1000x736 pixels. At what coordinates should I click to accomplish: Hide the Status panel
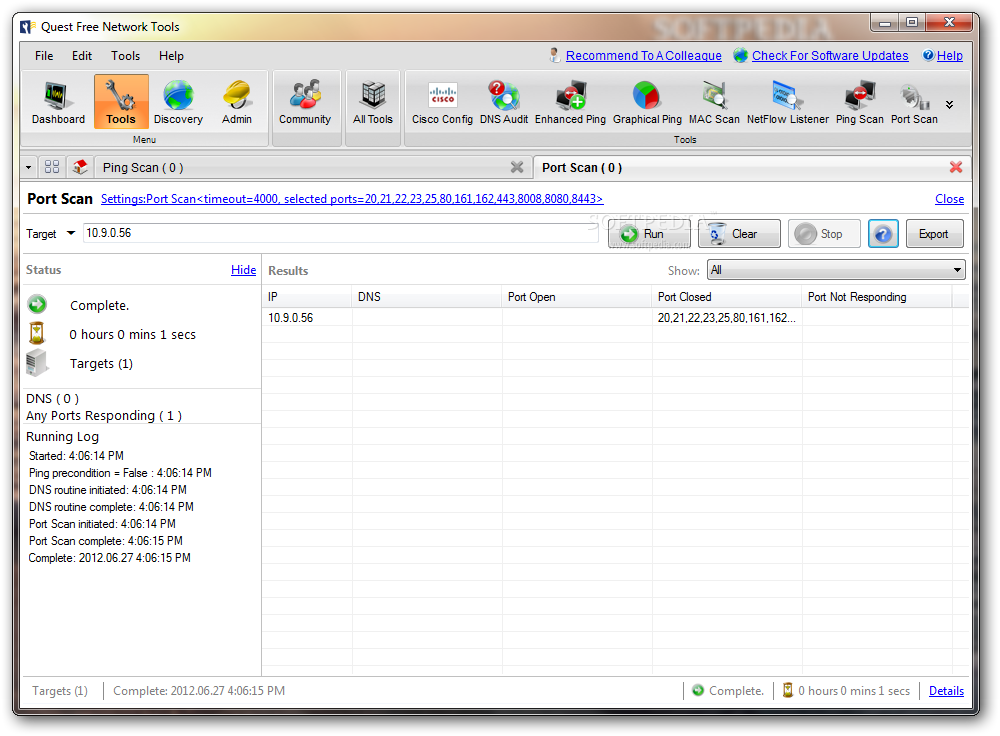(243, 270)
